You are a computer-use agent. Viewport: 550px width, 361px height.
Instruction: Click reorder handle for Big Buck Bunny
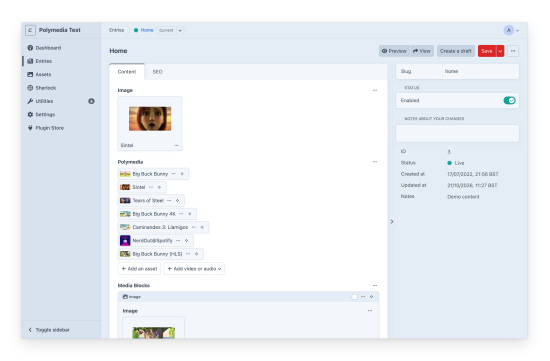[x=182, y=174]
